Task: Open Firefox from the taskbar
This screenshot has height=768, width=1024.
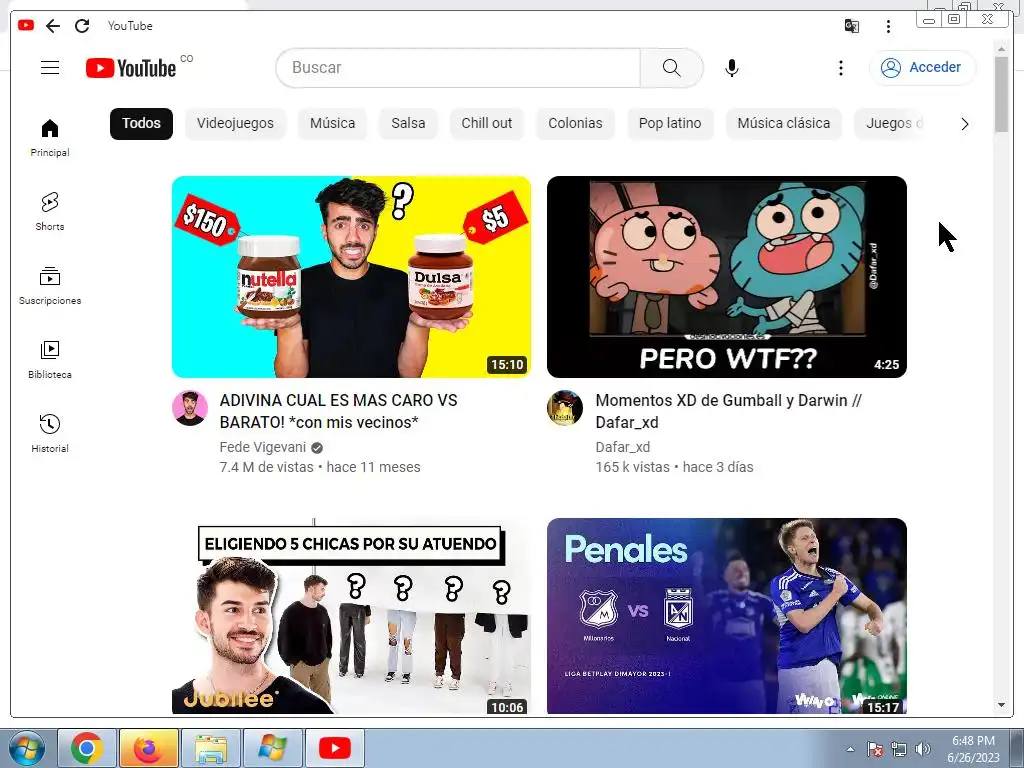Action: [148, 748]
